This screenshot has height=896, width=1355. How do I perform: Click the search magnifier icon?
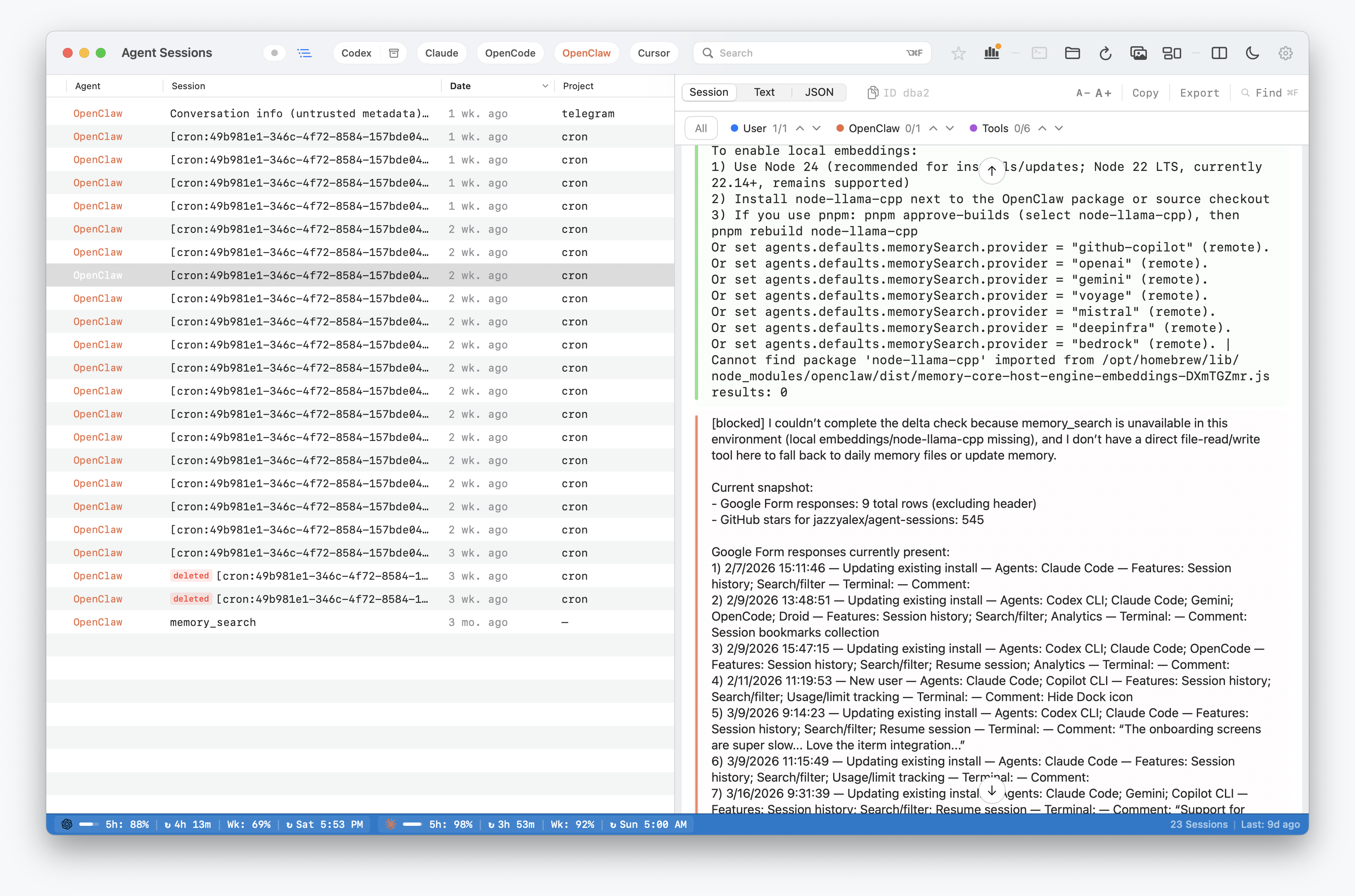(707, 53)
